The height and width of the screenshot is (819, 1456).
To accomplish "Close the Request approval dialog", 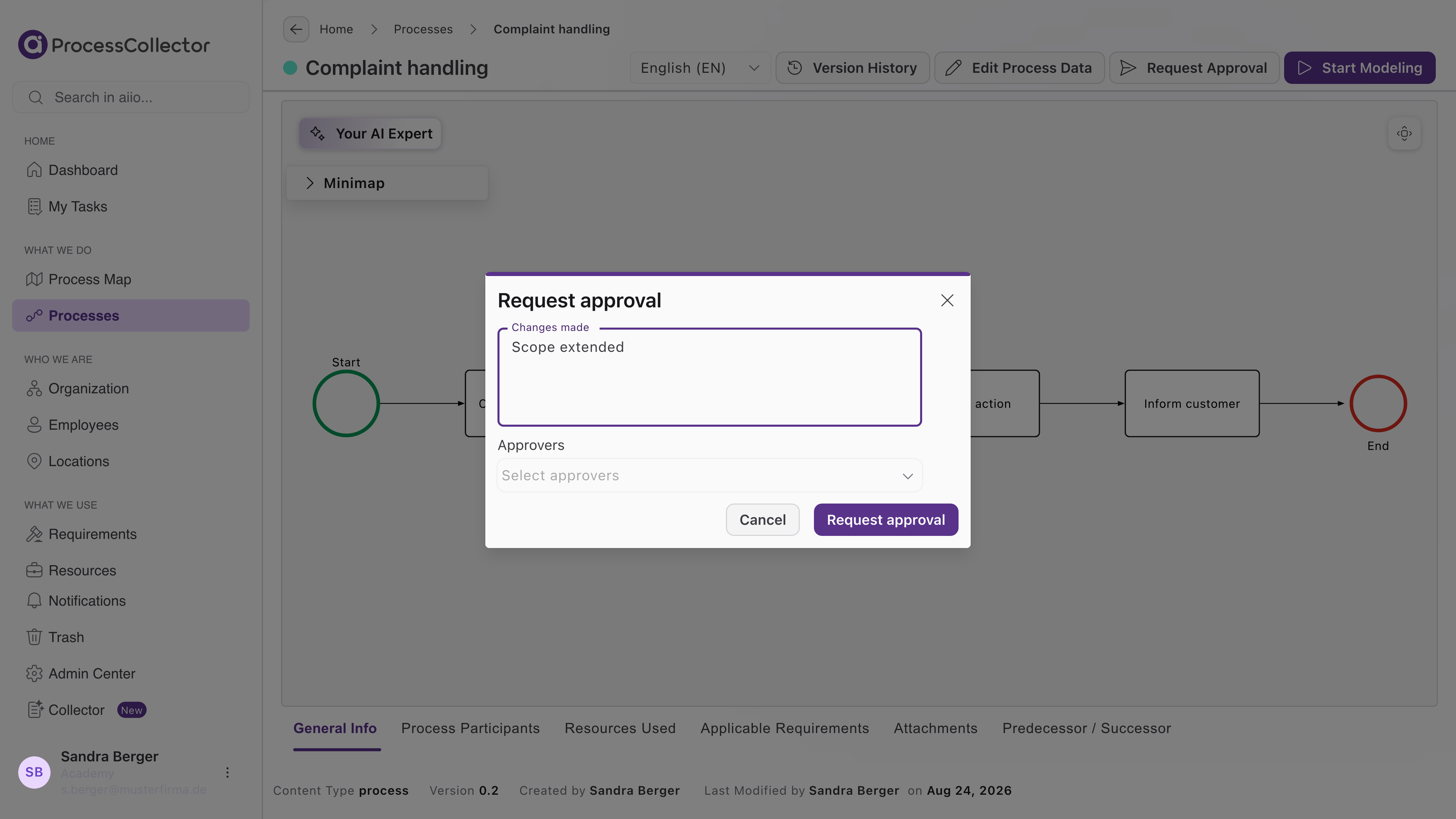I will [947, 300].
